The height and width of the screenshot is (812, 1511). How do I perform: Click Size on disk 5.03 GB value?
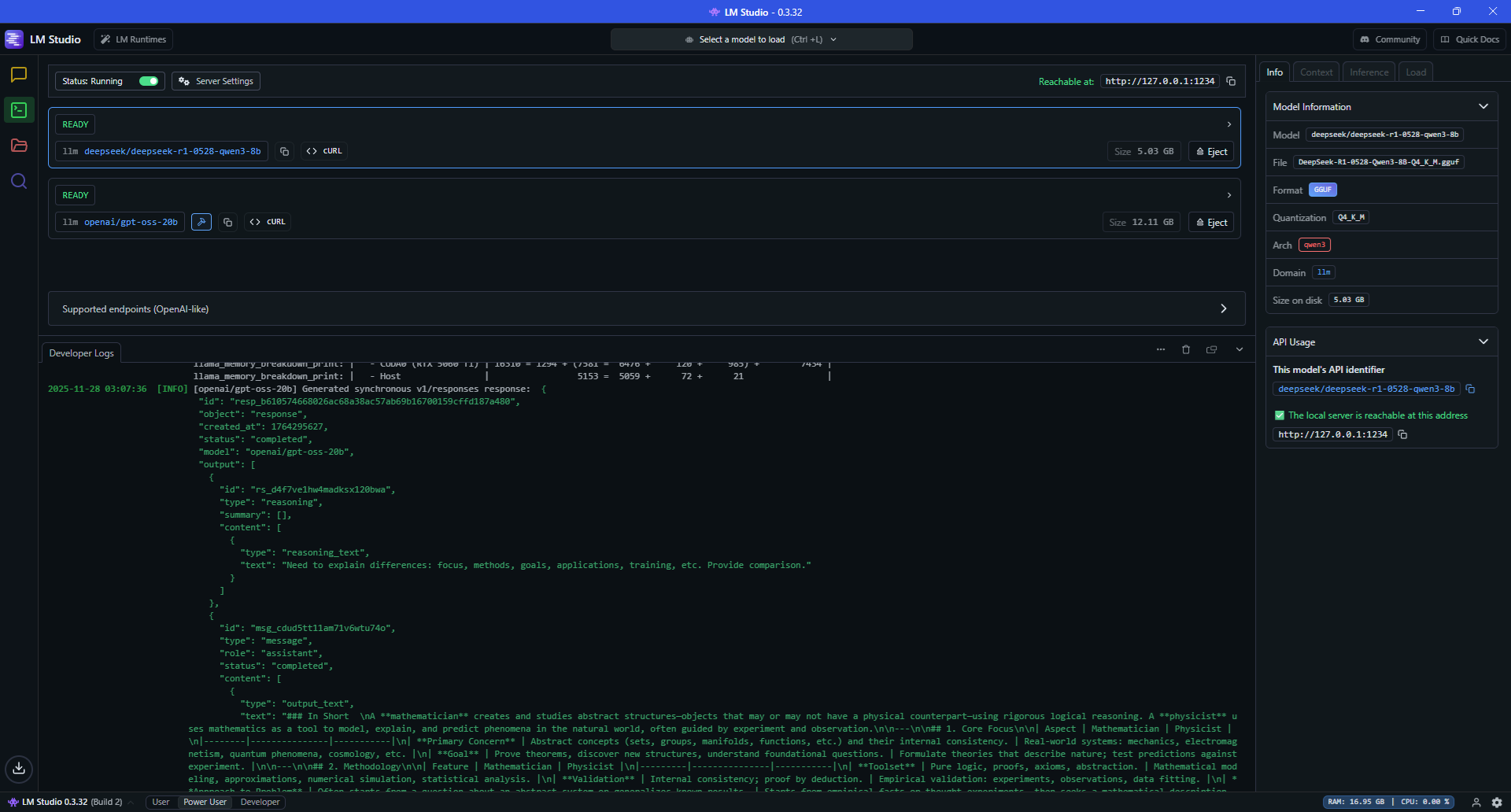[1349, 300]
